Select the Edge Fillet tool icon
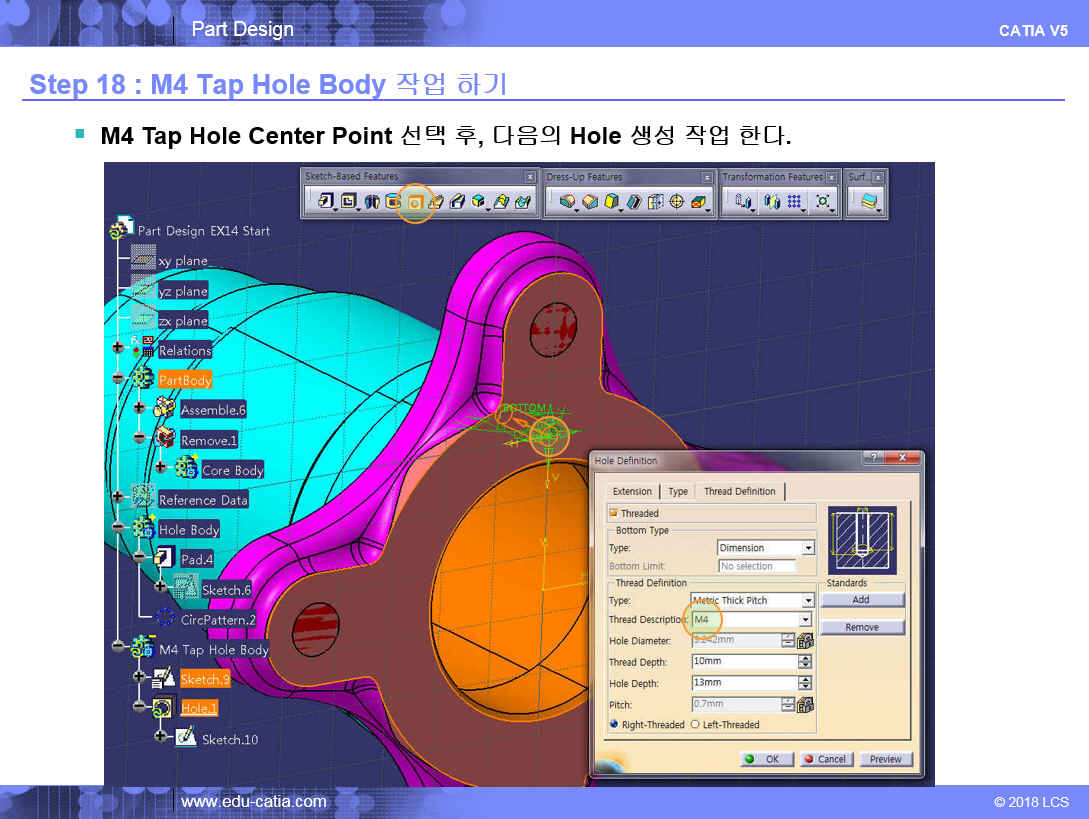Screen dimensions: 1089x819 (567, 202)
